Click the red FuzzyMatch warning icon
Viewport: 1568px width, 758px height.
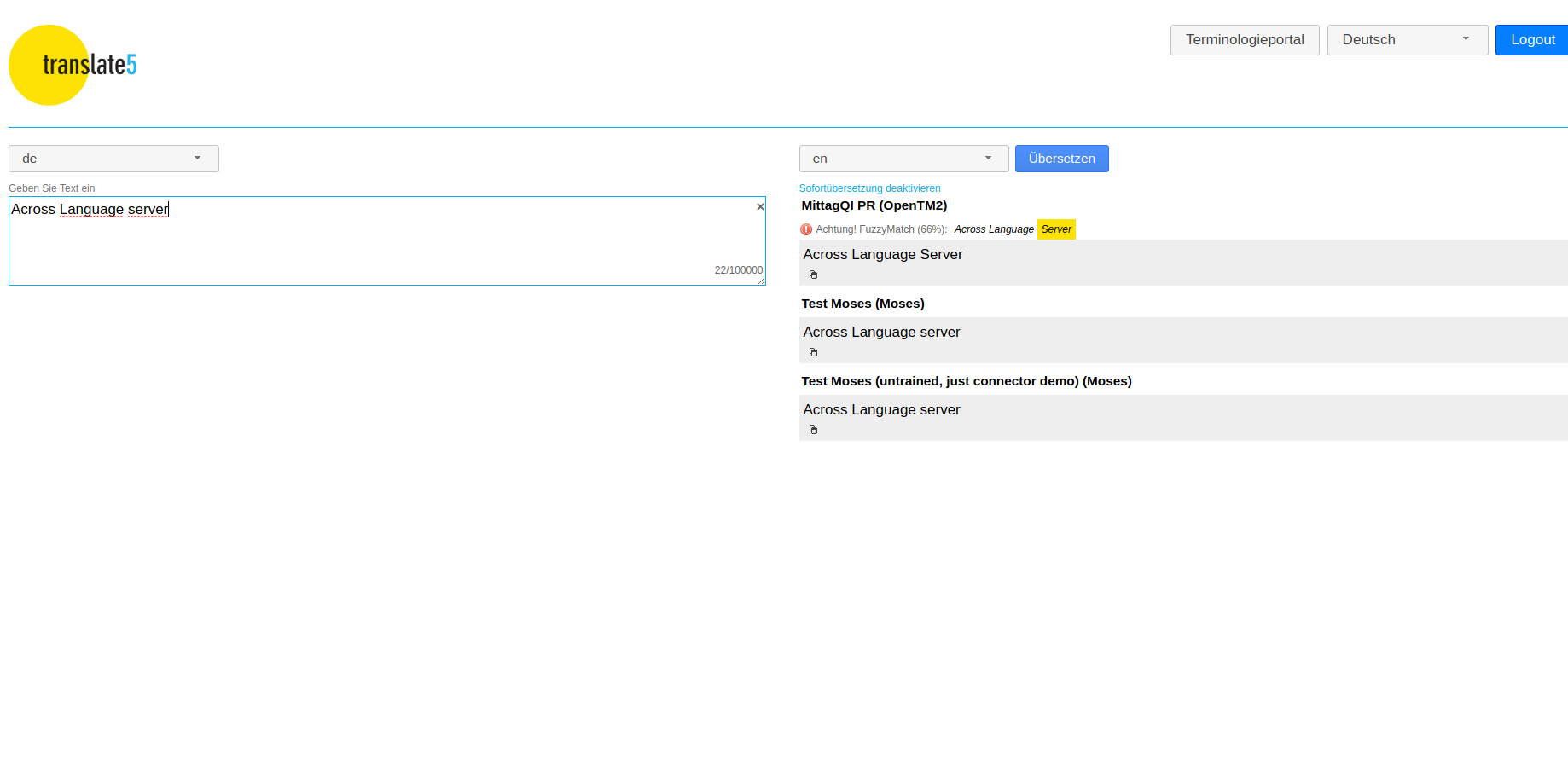[x=806, y=229]
